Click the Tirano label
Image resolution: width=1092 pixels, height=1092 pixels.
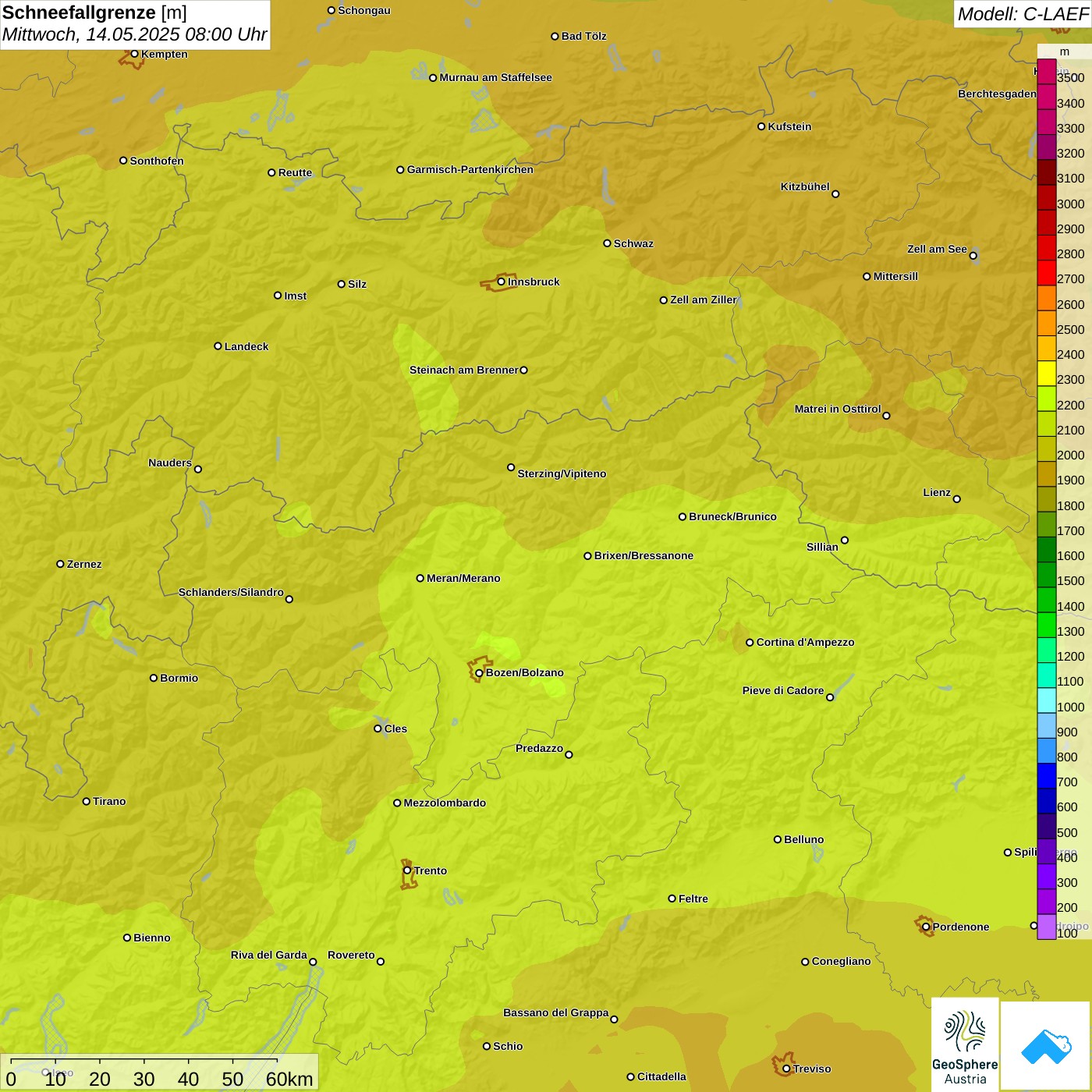coord(109,801)
